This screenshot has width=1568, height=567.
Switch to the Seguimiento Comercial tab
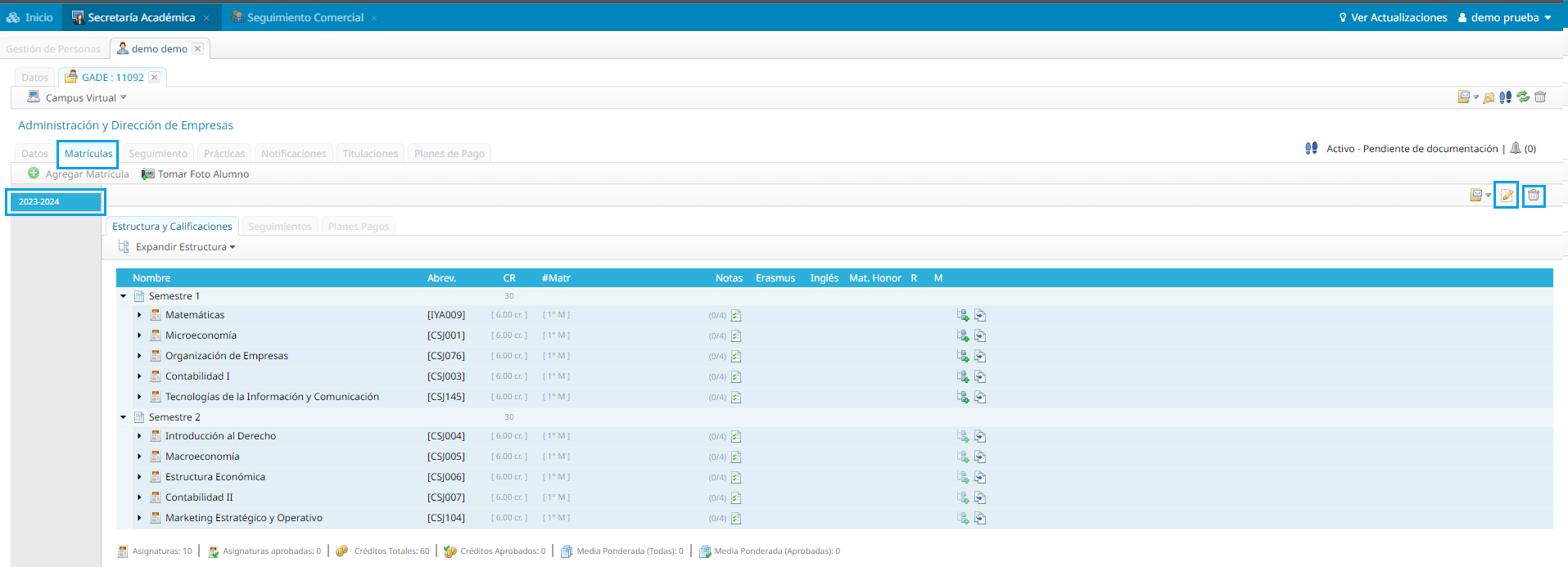304,17
